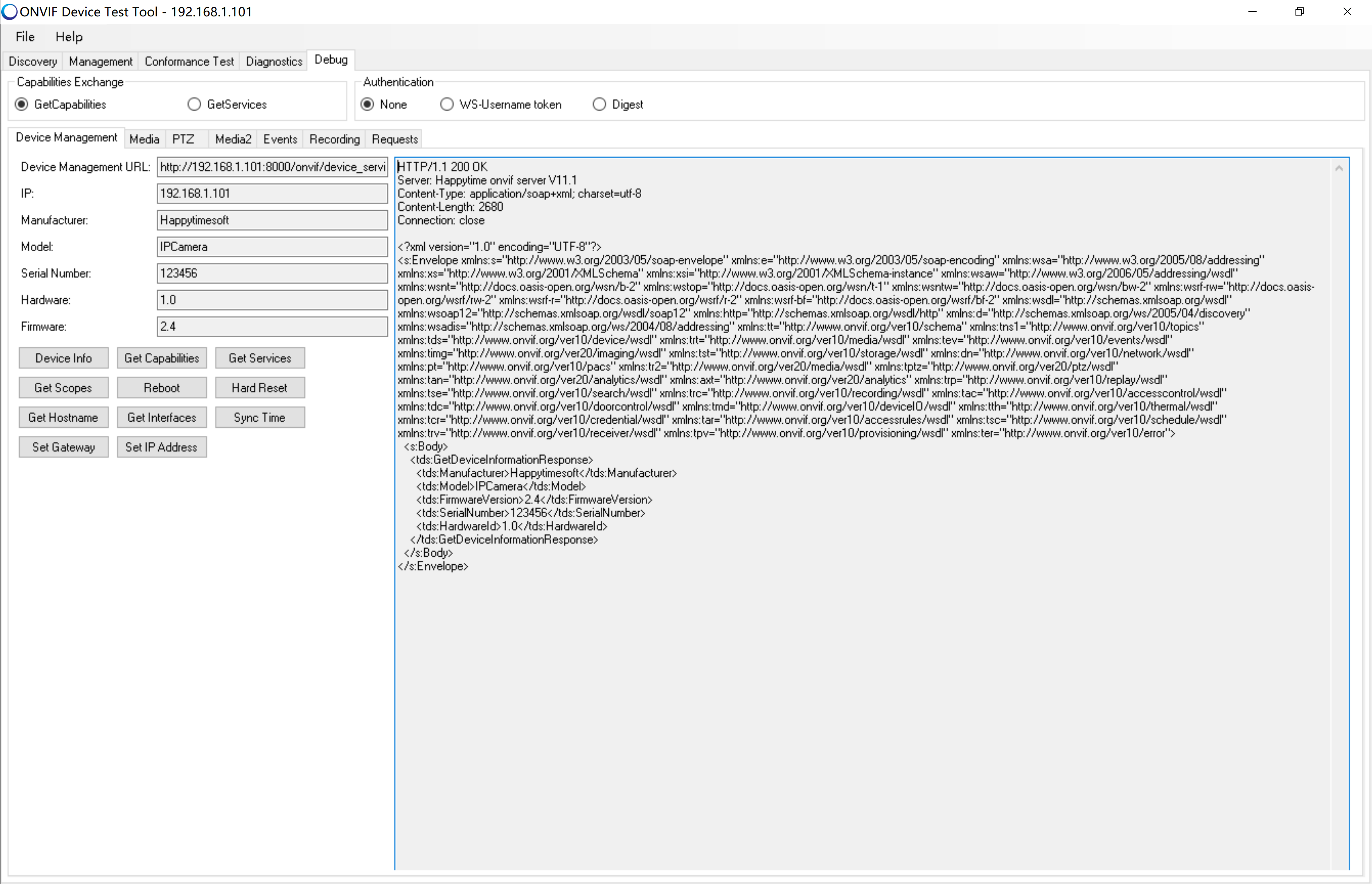
Task: Select WS-Username token authentication
Action: (x=447, y=104)
